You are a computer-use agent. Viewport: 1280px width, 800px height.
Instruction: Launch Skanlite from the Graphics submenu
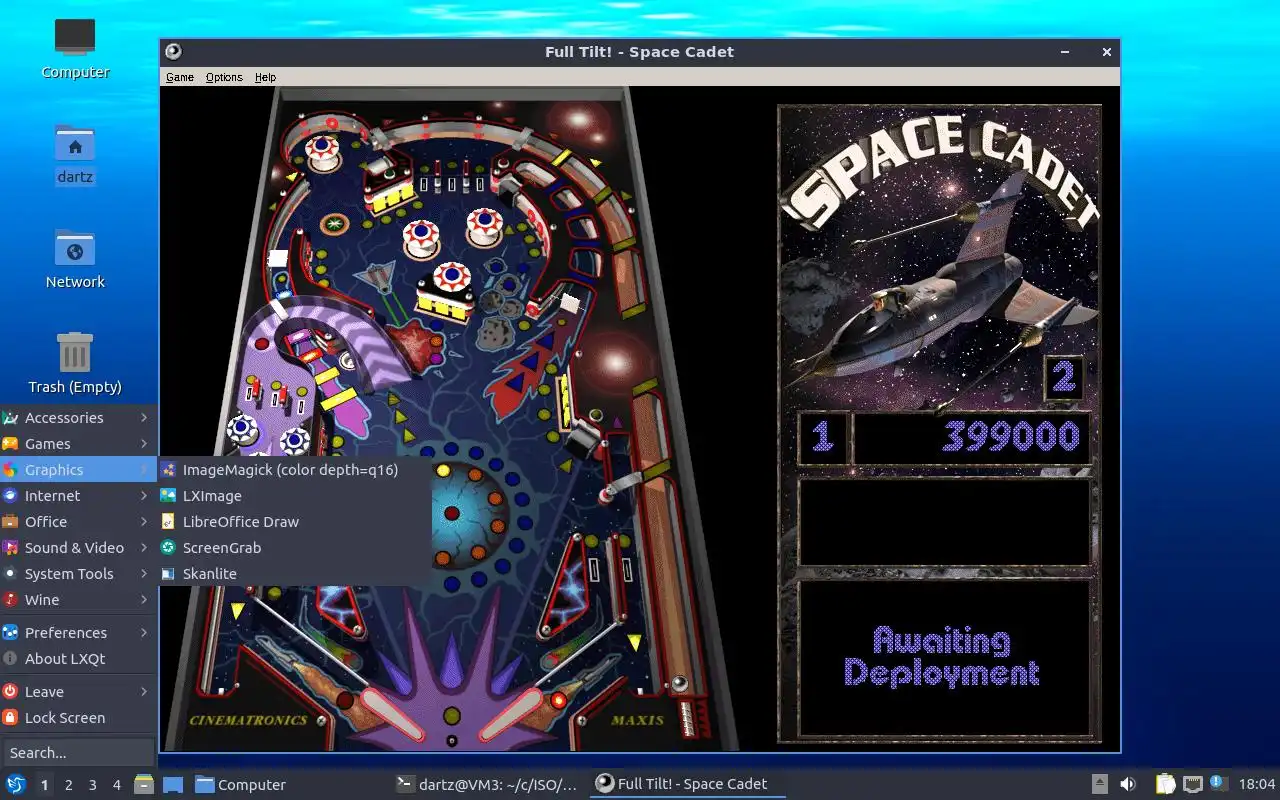pyautogui.click(x=294, y=574)
